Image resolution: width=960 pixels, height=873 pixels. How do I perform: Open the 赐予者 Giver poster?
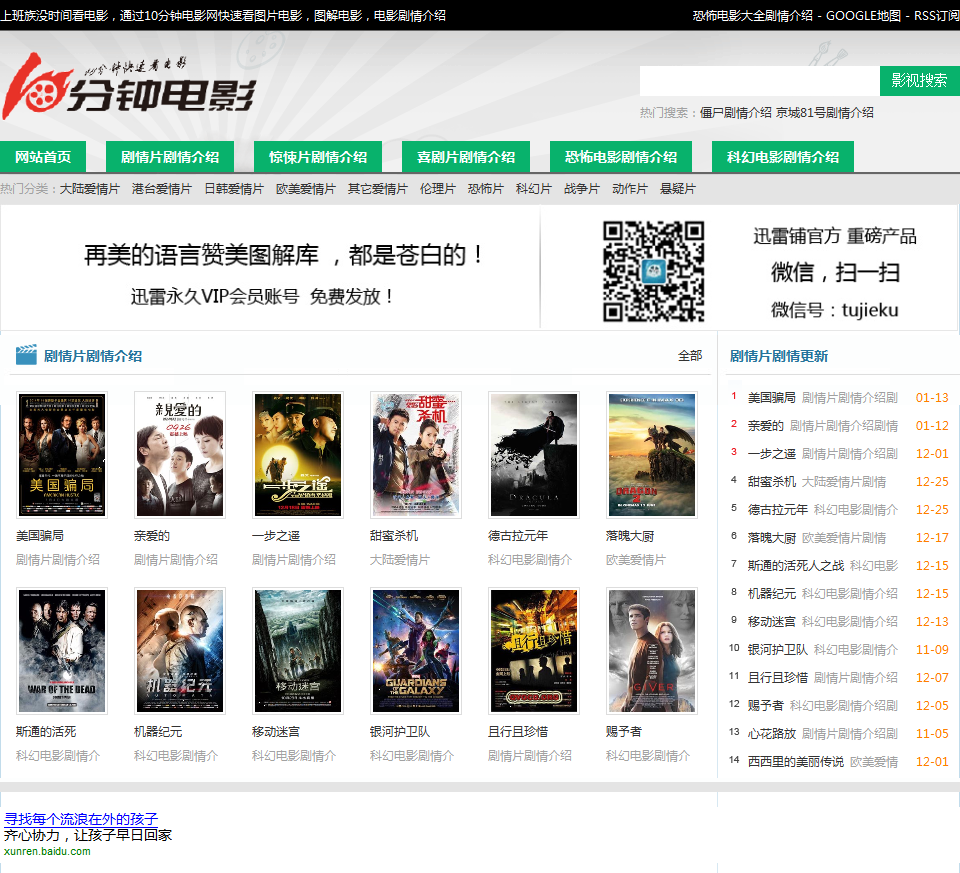652,651
